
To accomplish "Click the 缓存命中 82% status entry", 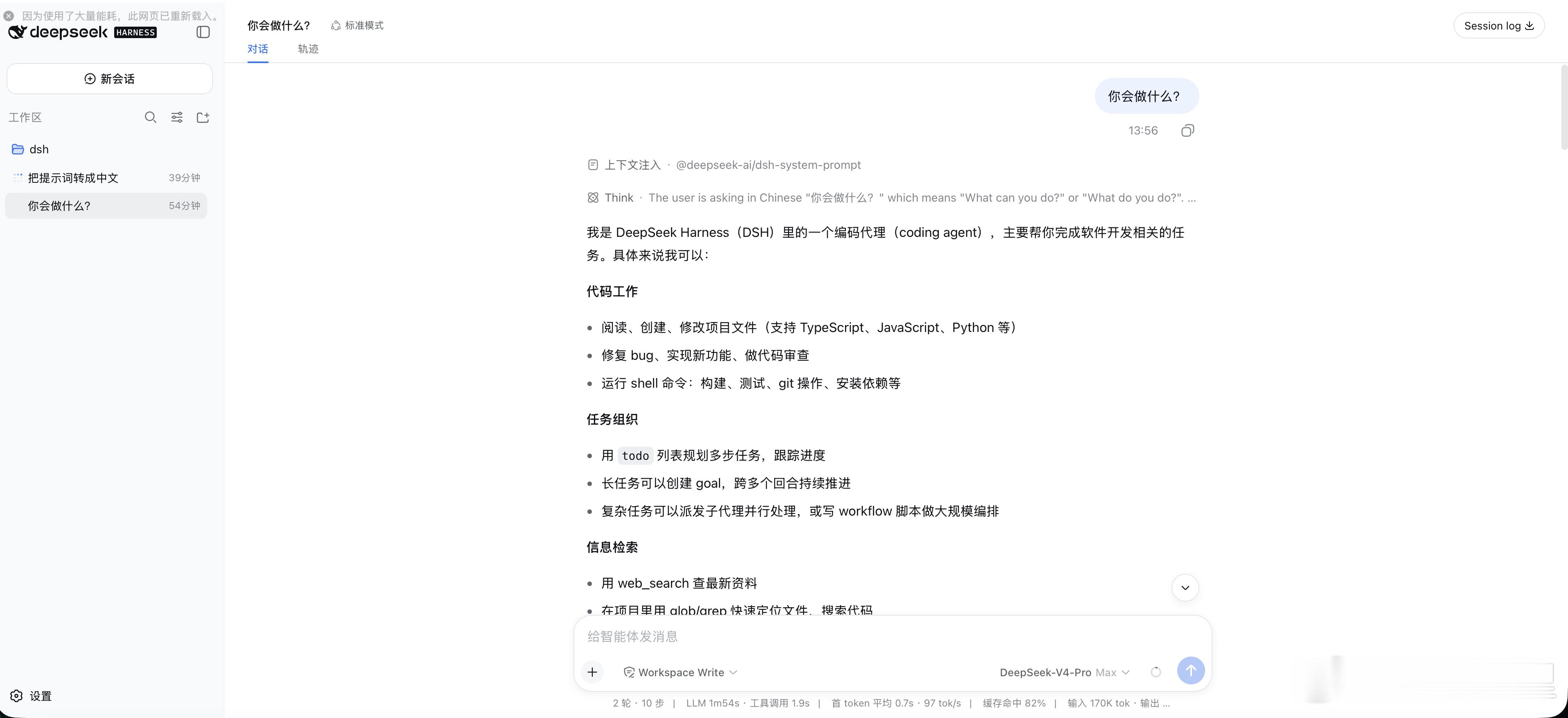I will point(1014,703).
